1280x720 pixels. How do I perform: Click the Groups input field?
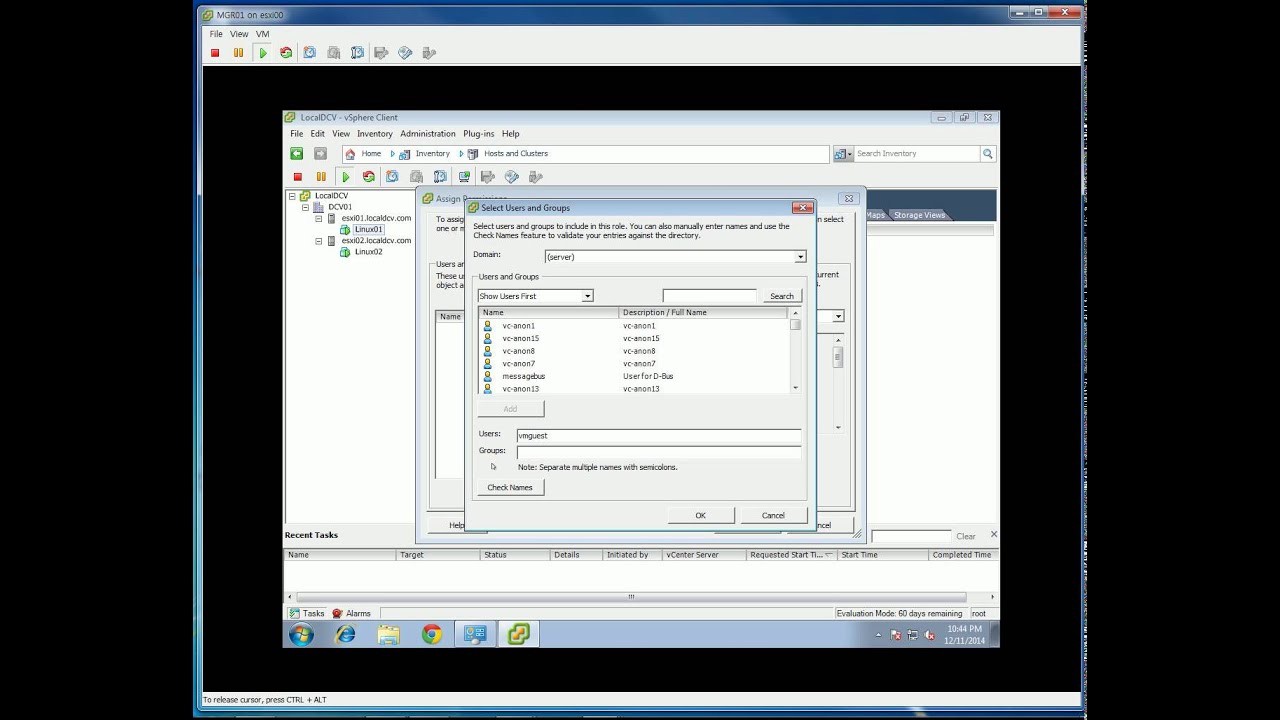[x=659, y=452]
